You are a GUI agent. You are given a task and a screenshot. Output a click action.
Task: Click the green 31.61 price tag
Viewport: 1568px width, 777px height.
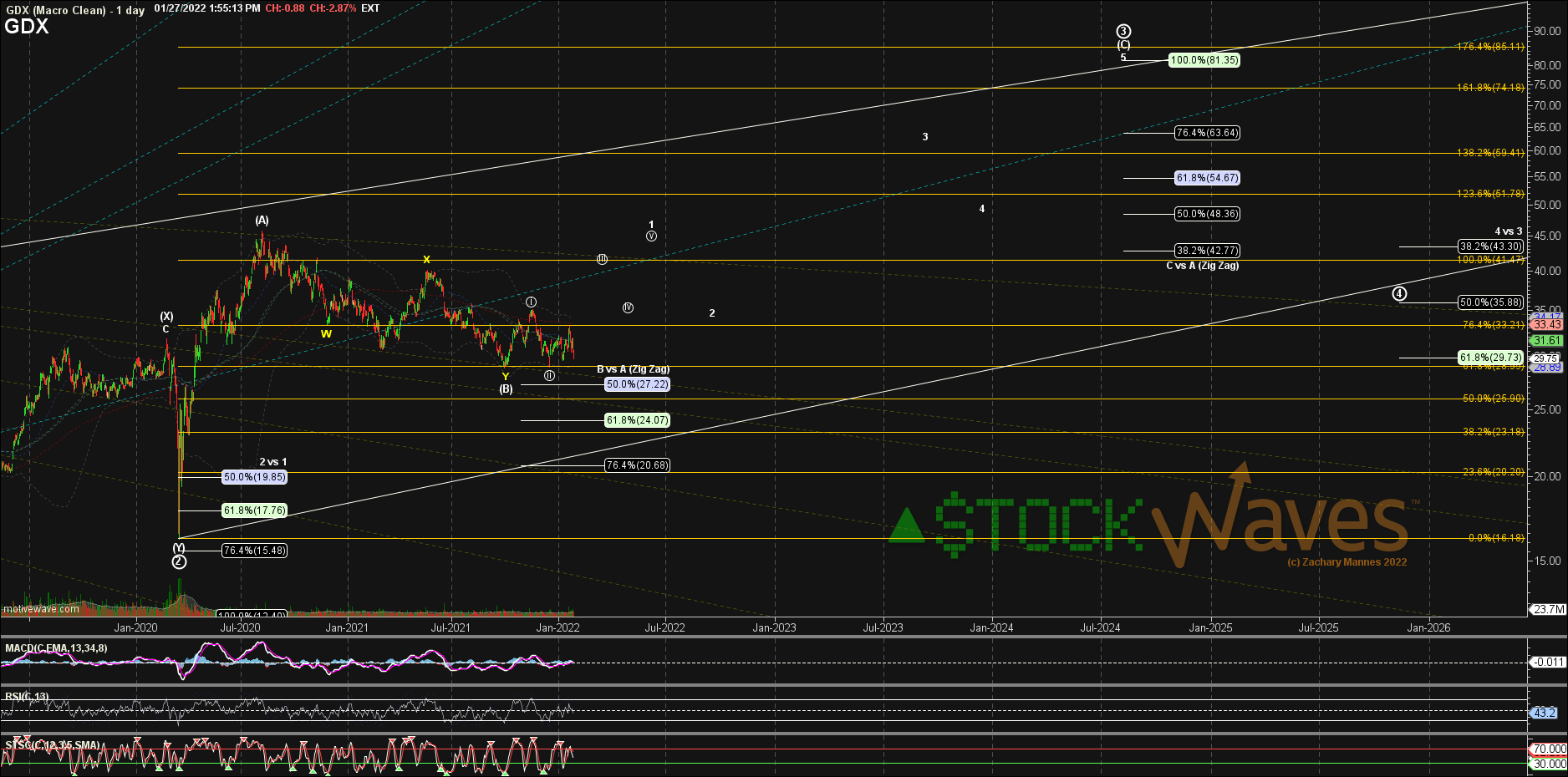(x=1546, y=340)
